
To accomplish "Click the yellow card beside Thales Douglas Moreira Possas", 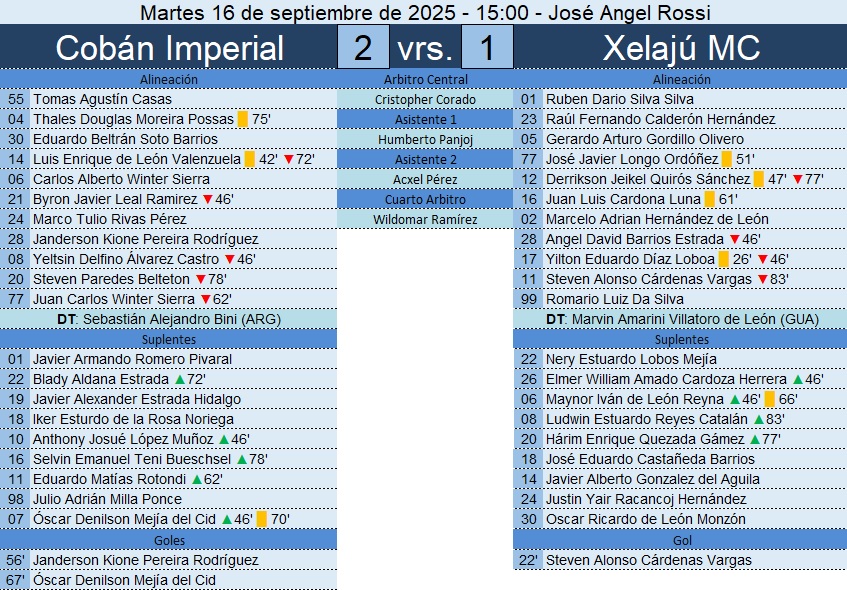I will point(243,119).
